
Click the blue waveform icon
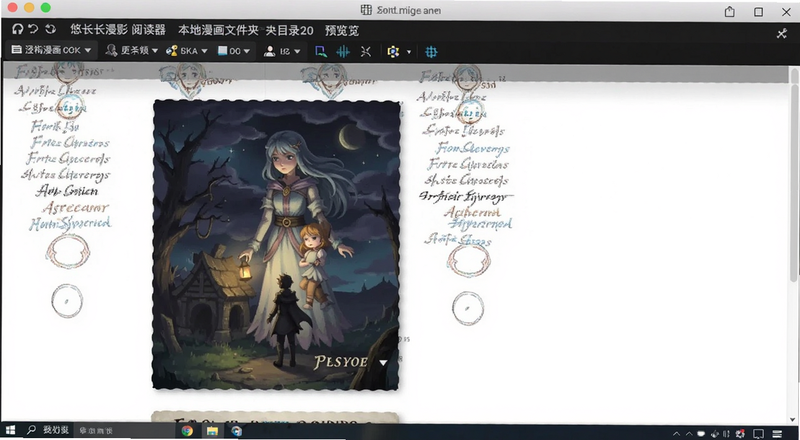pyautogui.click(x=343, y=51)
